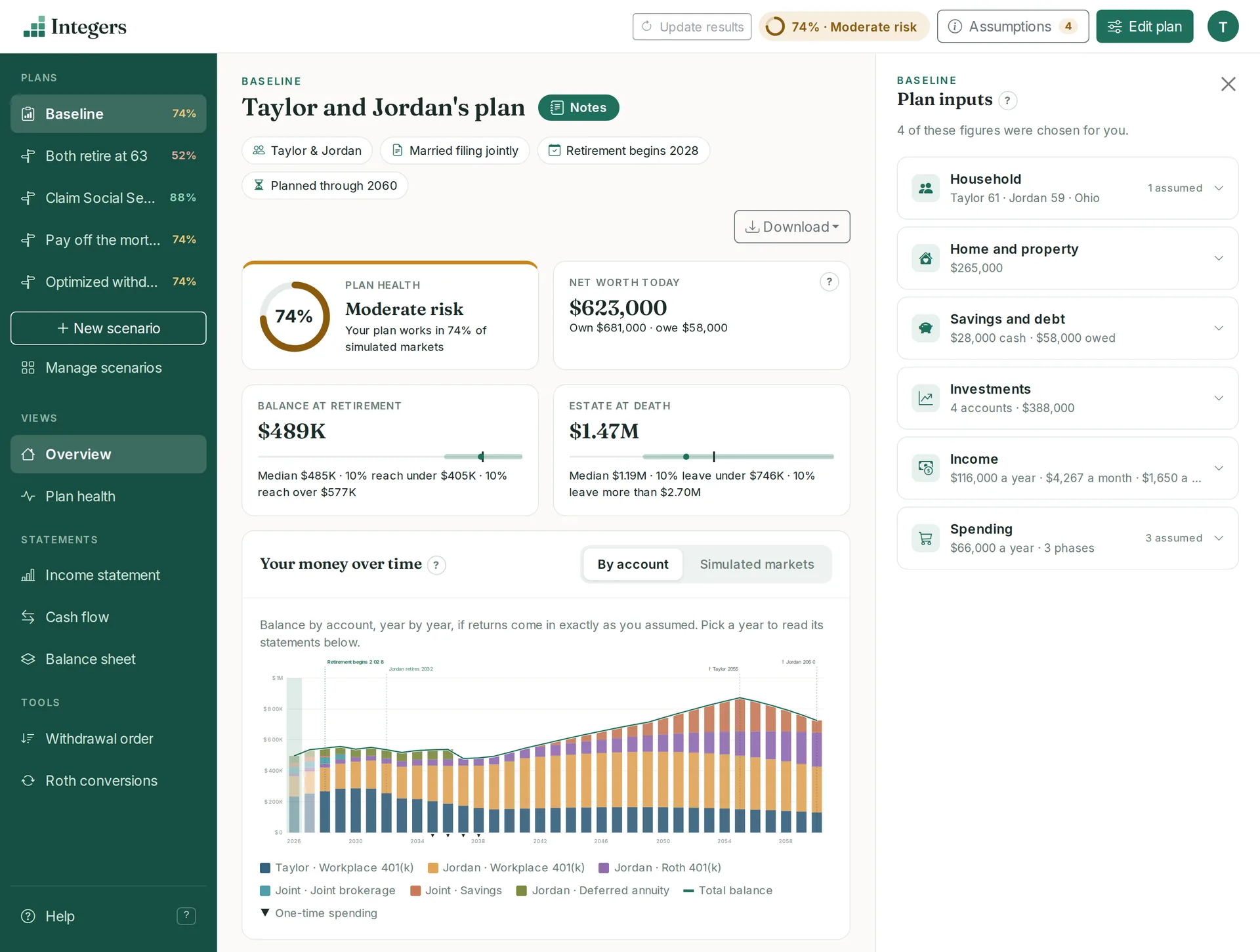Toggle Jordan Roth 401(k) legend series
1260x952 pixels.
[660, 867]
